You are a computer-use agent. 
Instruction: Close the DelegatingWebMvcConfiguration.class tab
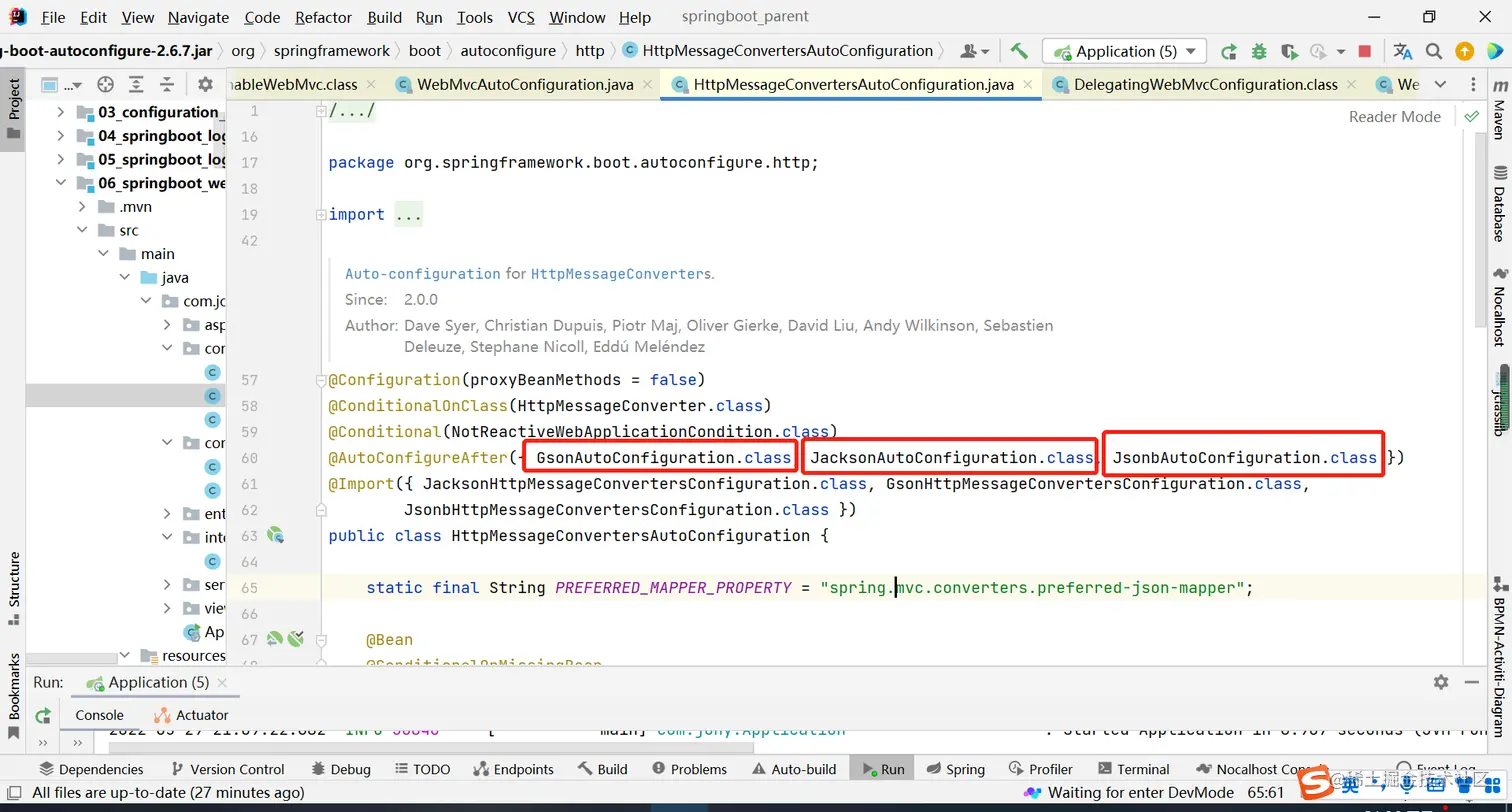click(1352, 85)
